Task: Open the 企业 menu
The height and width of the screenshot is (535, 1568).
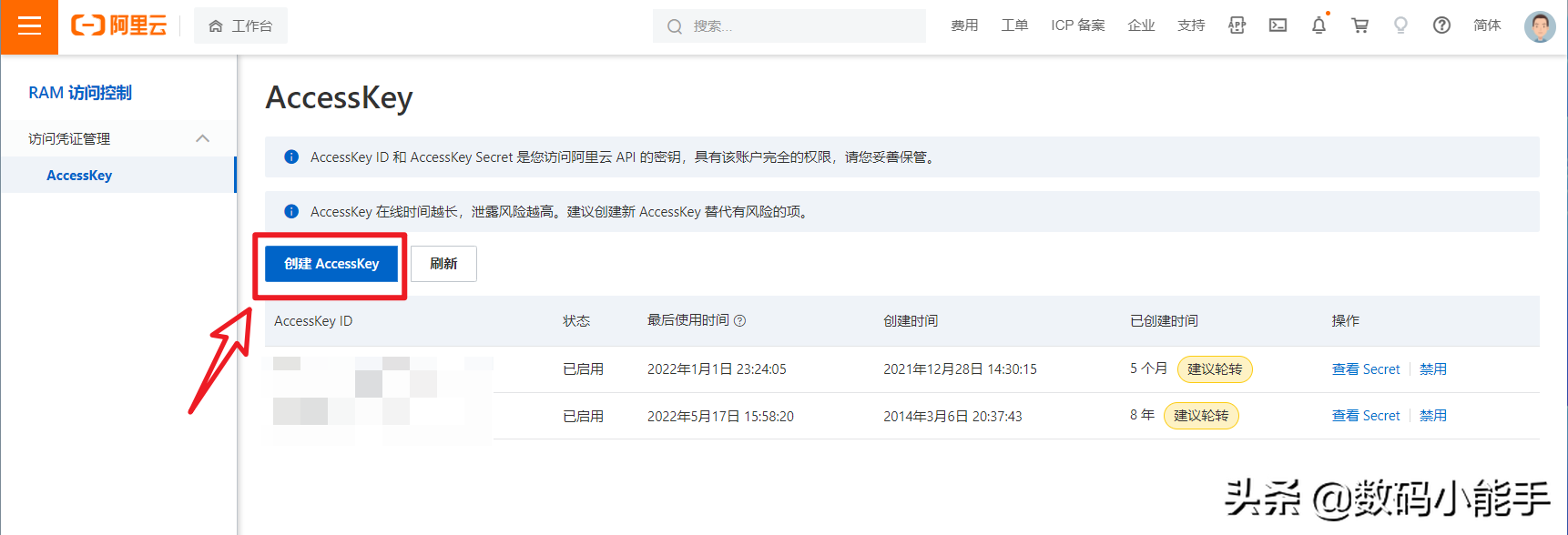Action: [x=1141, y=25]
